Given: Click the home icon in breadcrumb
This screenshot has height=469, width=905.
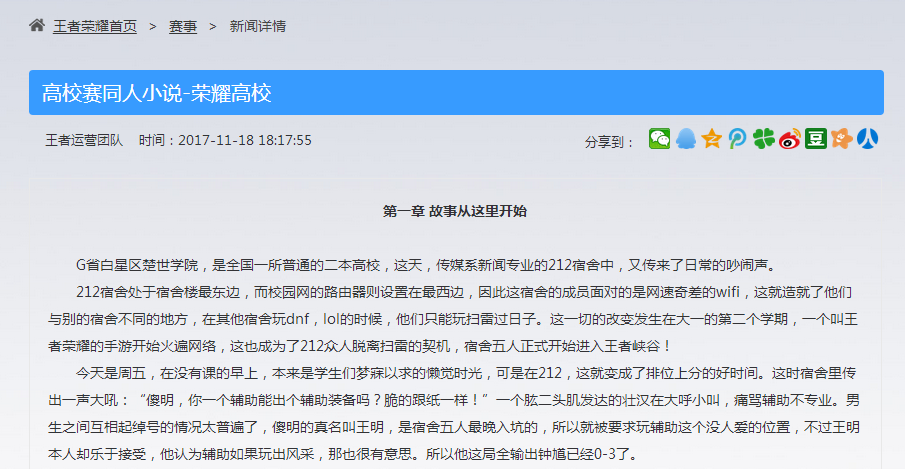Looking at the screenshot, I should [37, 25].
